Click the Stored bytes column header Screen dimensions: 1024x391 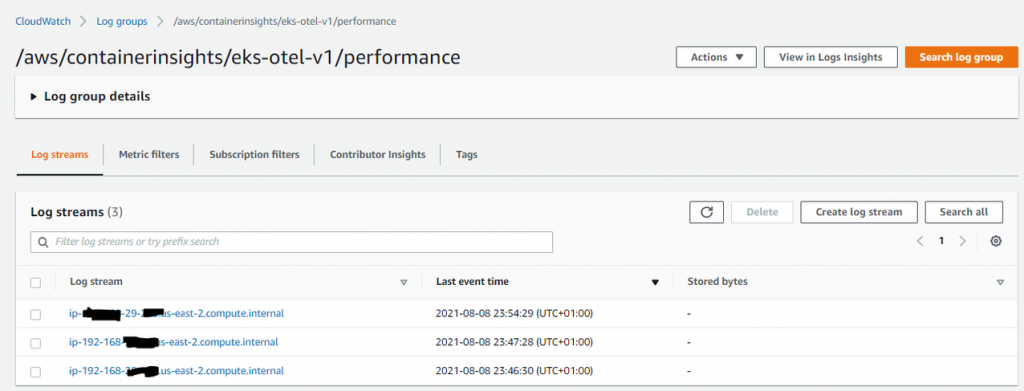tap(718, 282)
